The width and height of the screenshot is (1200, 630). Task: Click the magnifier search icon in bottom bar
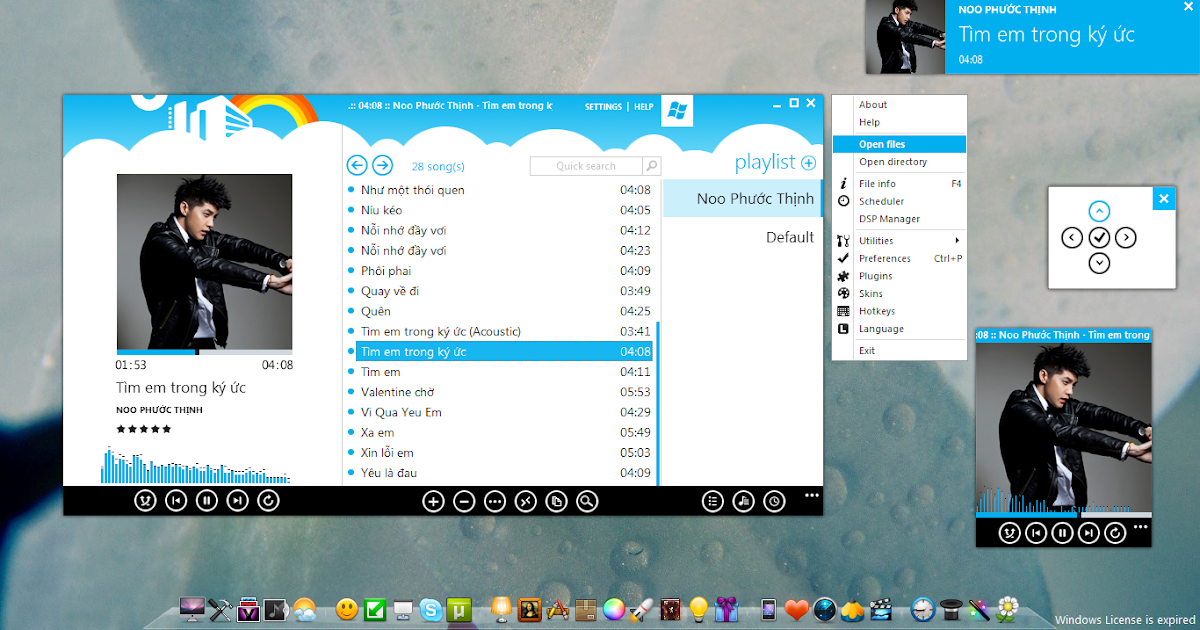pos(587,502)
